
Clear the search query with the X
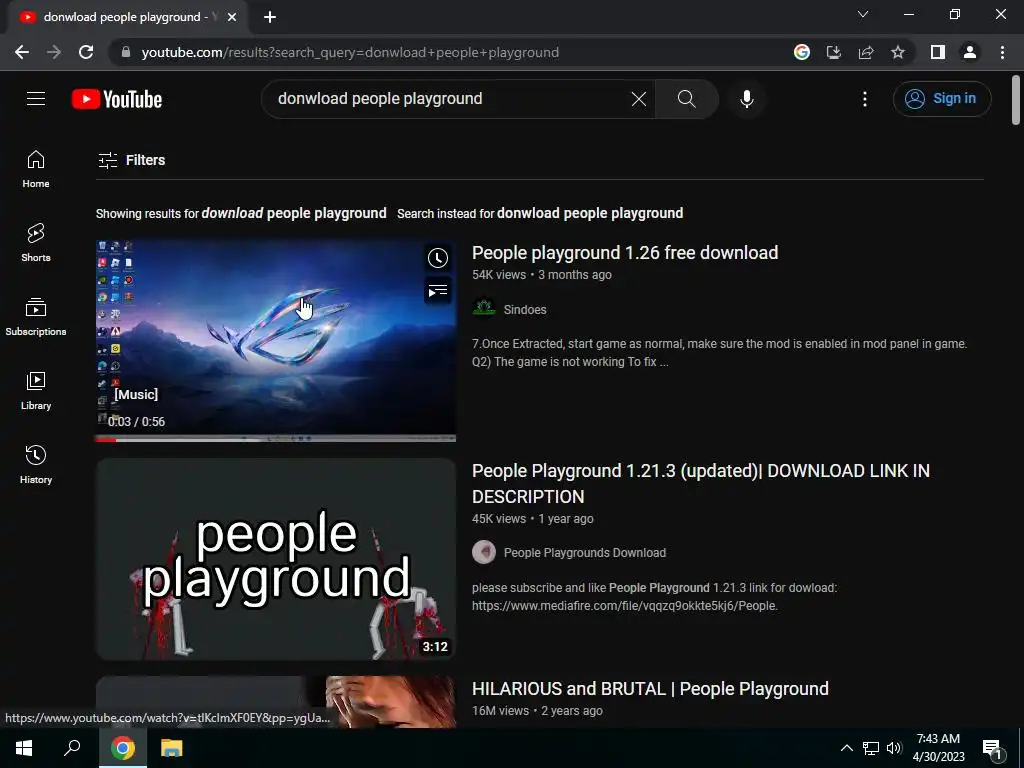coord(639,99)
